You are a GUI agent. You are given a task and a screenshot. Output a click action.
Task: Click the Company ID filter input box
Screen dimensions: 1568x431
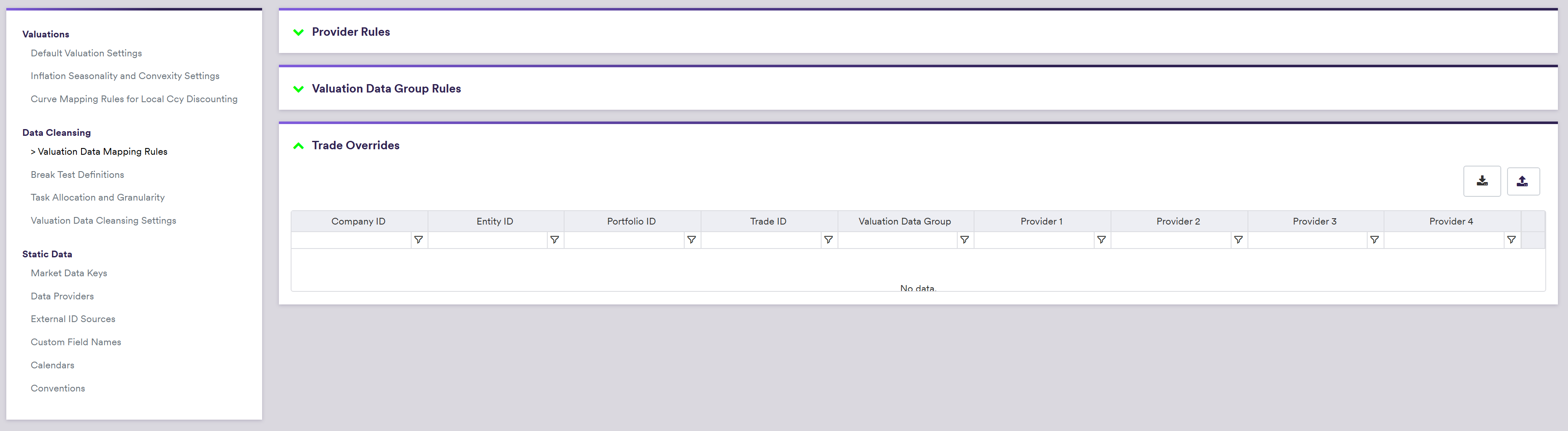tap(351, 240)
